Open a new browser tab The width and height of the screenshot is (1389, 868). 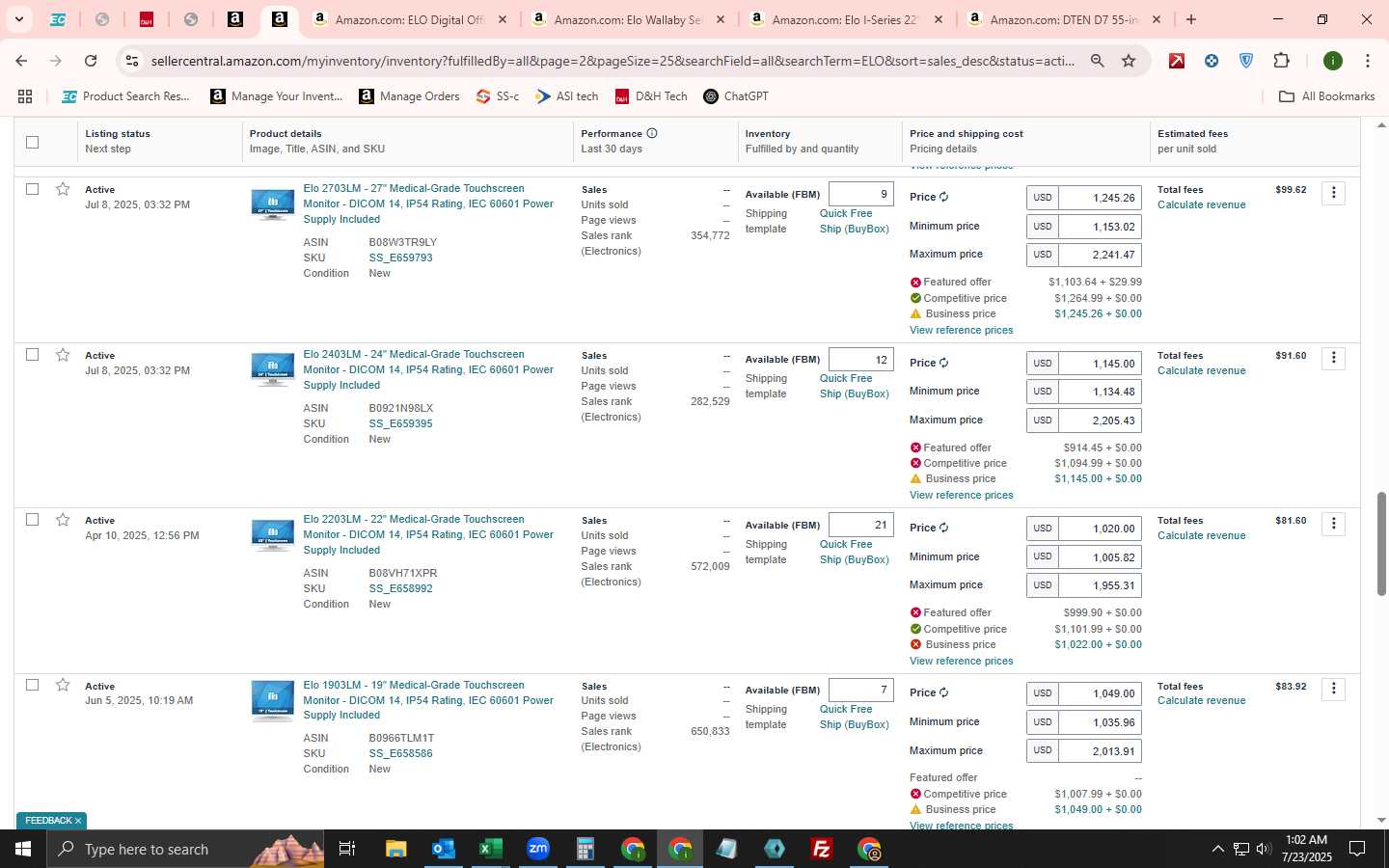click(1191, 19)
